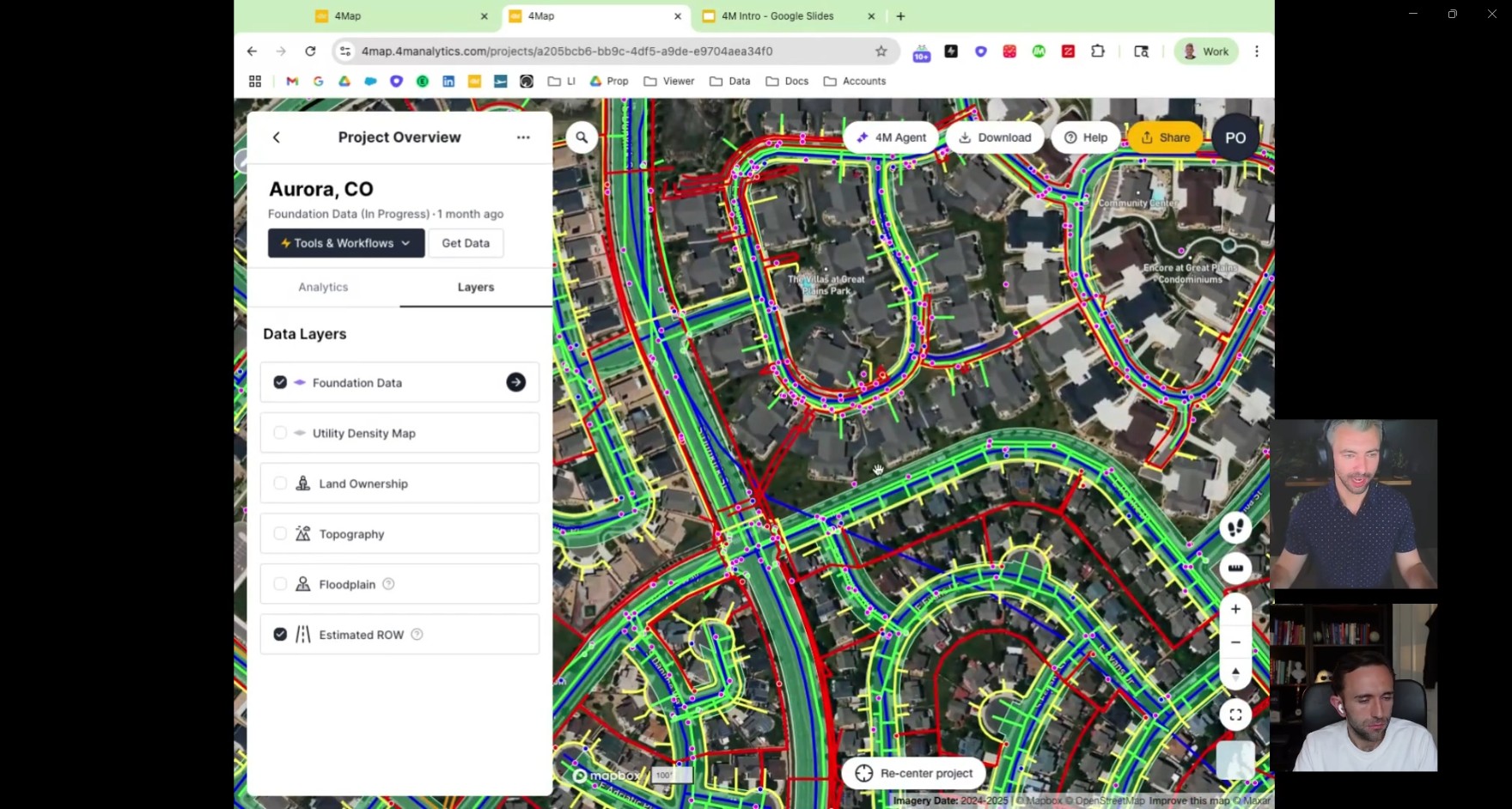The image size is (1512, 809).
Task: Bookmark this page with the star icon
Action: (x=881, y=52)
